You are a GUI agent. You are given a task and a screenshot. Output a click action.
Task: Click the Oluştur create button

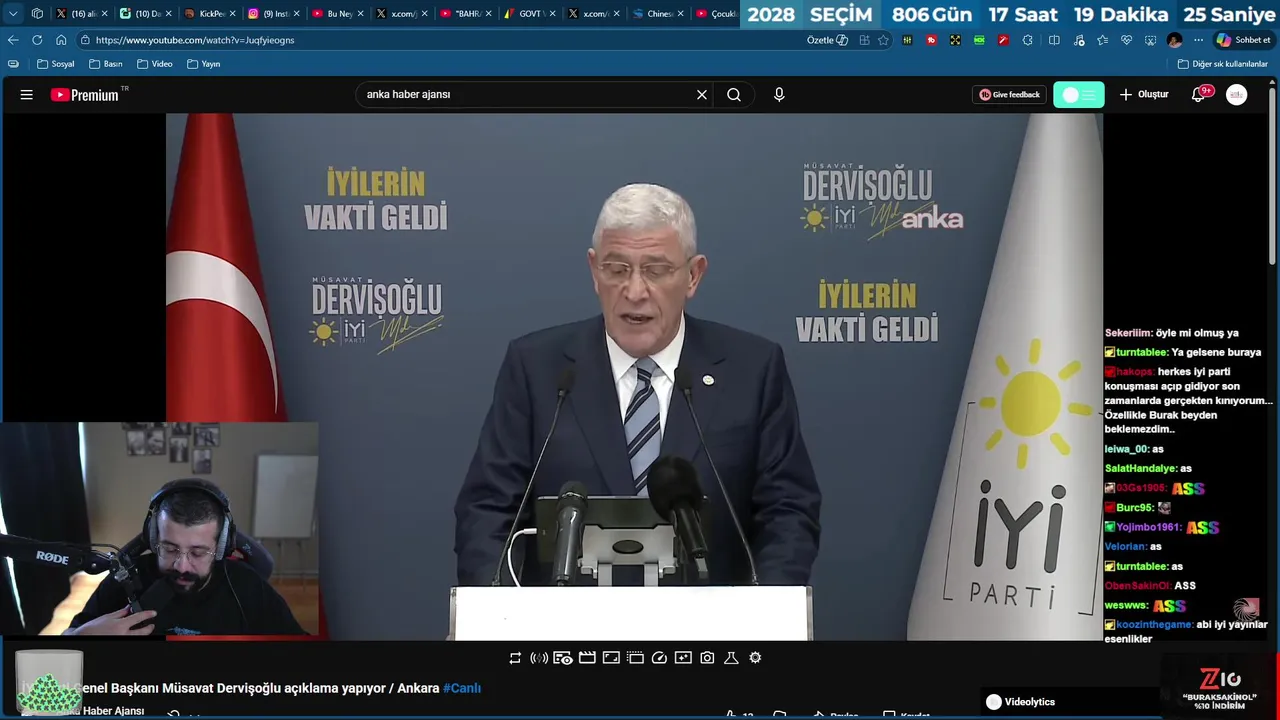(x=1144, y=95)
